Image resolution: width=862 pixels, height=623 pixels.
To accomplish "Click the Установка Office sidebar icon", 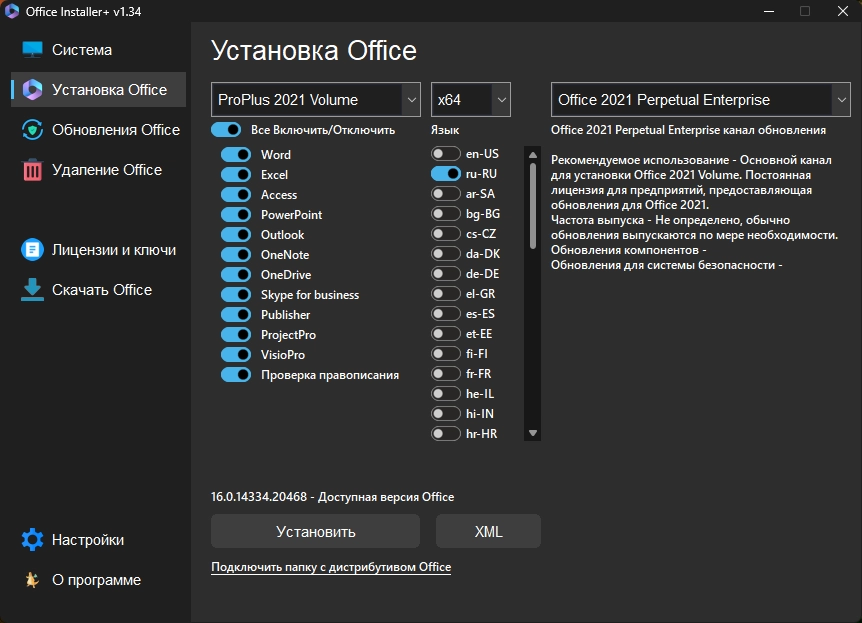I will [x=33, y=90].
